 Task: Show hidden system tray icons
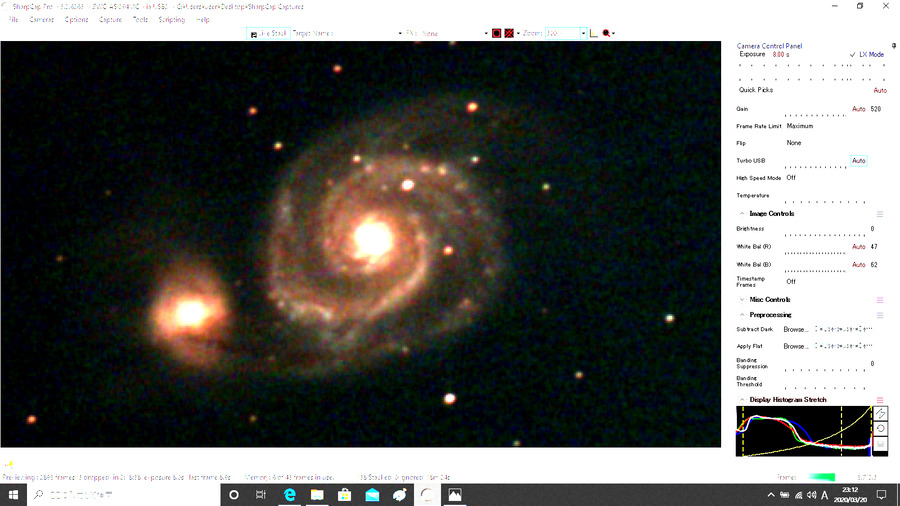click(771, 495)
